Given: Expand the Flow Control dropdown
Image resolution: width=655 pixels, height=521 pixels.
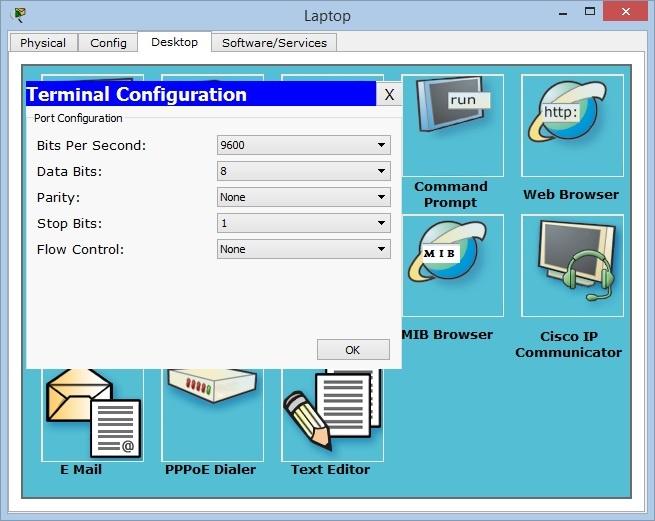Looking at the screenshot, I should (x=304, y=249).
